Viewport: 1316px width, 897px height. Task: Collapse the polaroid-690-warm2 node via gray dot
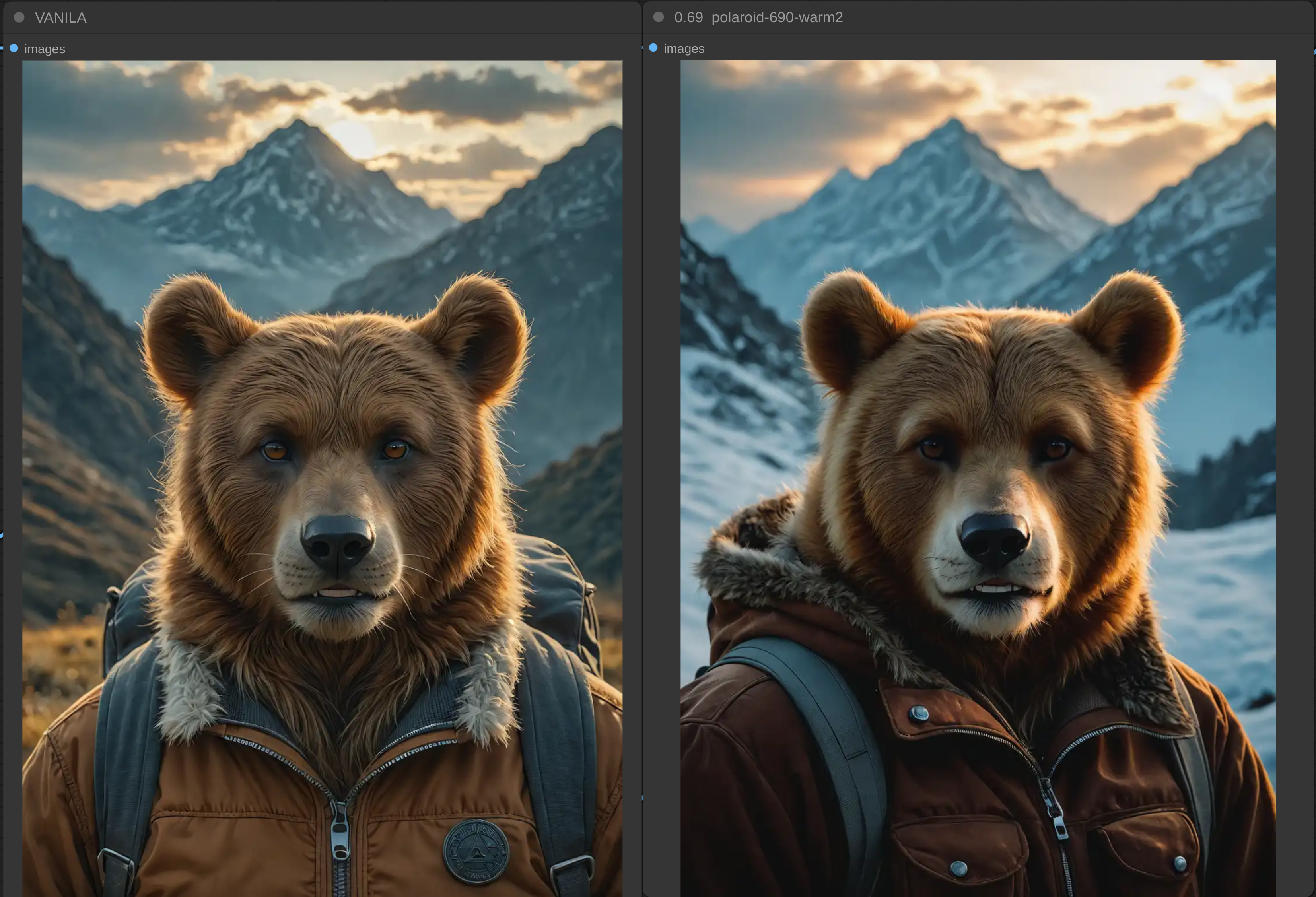click(659, 17)
